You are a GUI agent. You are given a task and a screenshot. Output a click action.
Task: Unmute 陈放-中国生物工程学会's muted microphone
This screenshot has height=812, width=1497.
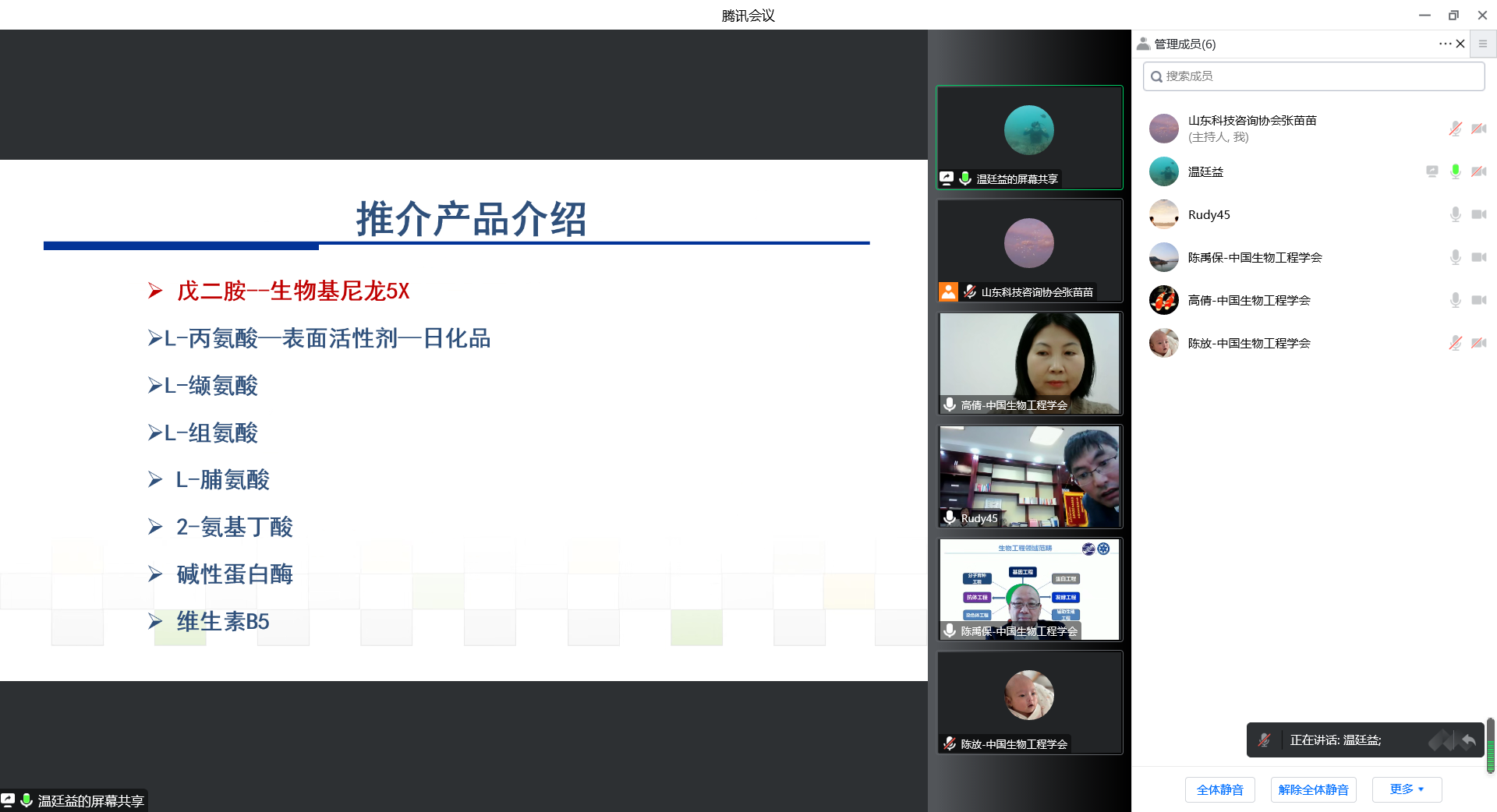click(x=1455, y=343)
